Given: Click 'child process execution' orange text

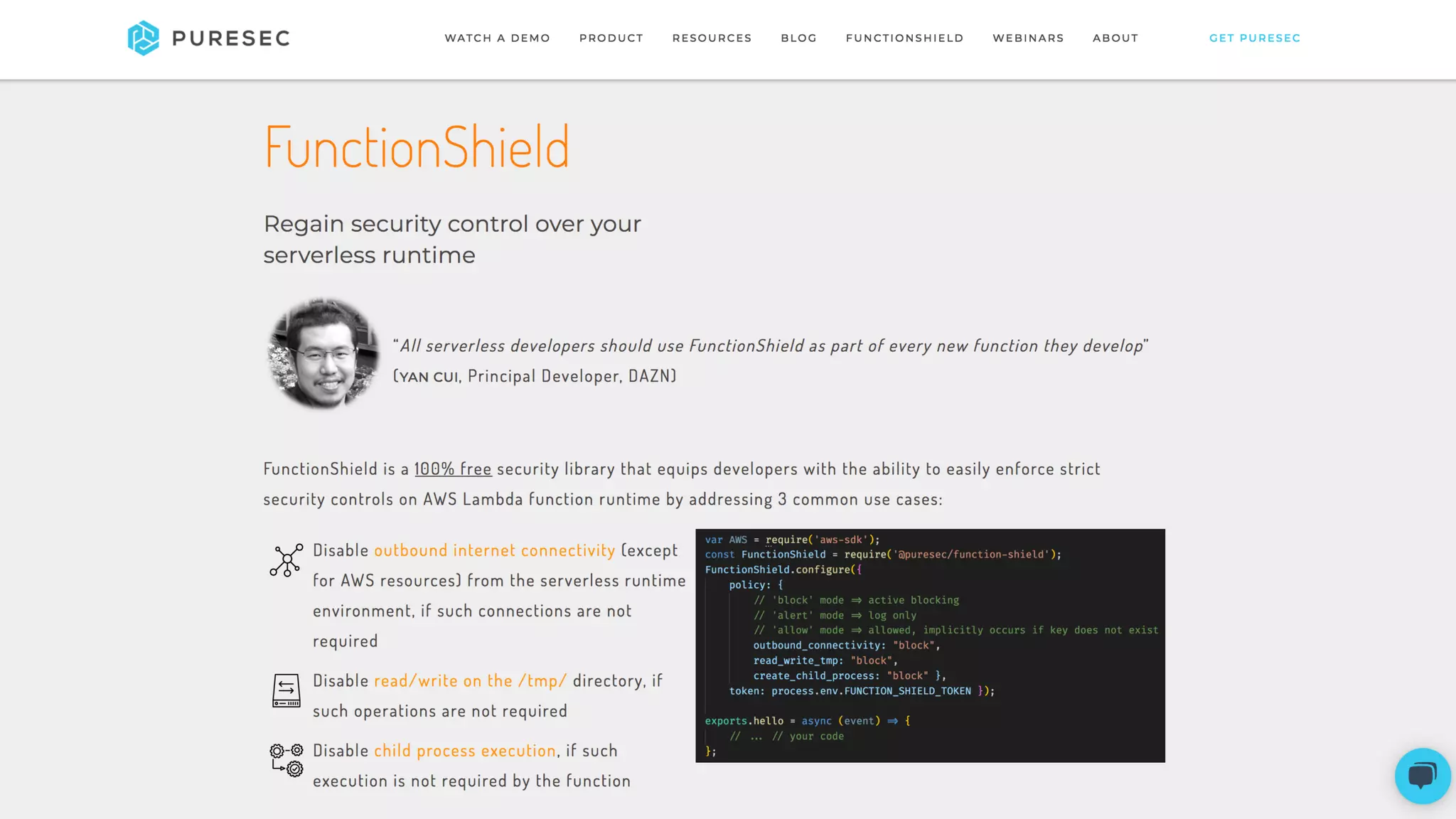Looking at the screenshot, I should 465,751.
